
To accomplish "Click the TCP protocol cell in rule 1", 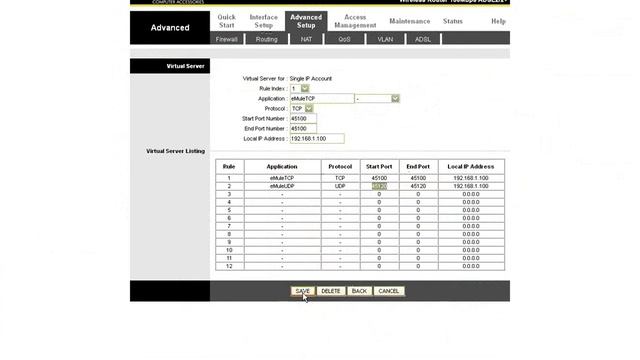I will [x=340, y=178].
